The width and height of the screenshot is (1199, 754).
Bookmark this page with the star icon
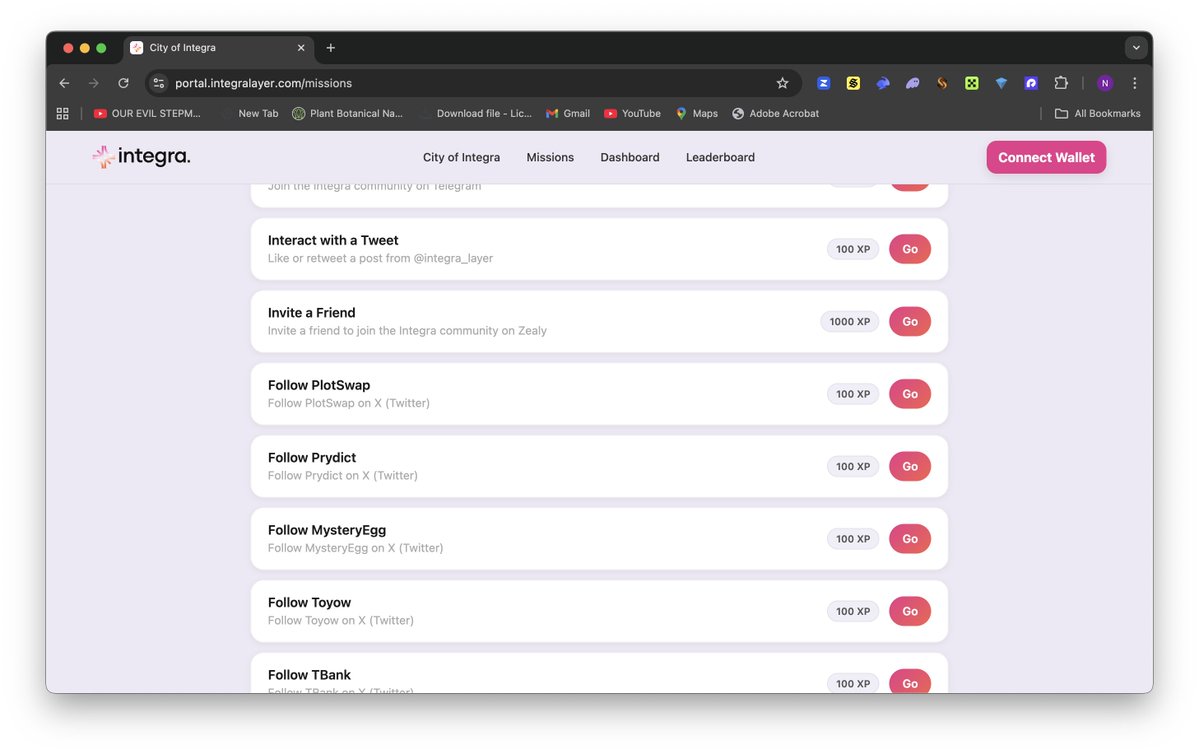pos(782,83)
